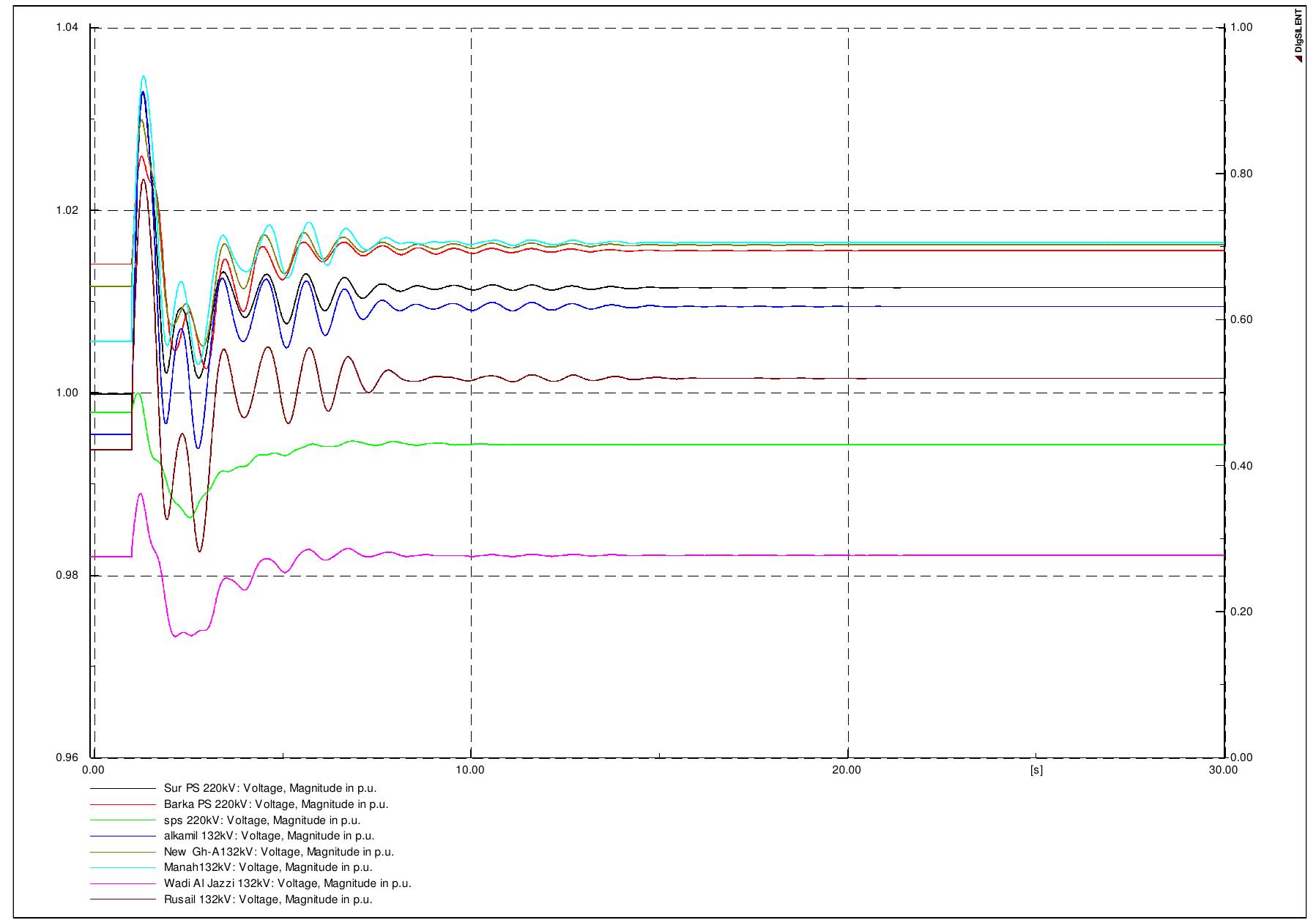This screenshot has height=920, width=1316.
Task: Click the 1.02 label on left axis
Action: pyautogui.click(x=67, y=210)
